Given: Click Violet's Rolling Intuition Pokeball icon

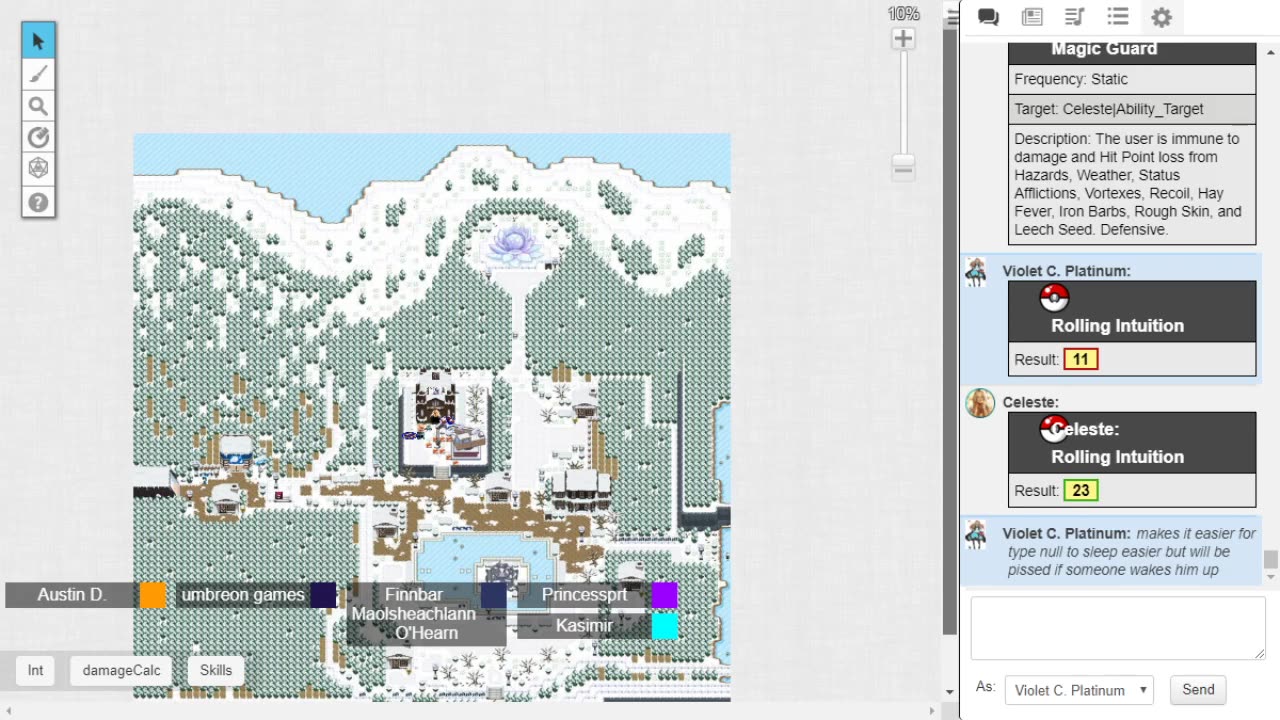Looking at the screenshot, I should pos(1054,298).
